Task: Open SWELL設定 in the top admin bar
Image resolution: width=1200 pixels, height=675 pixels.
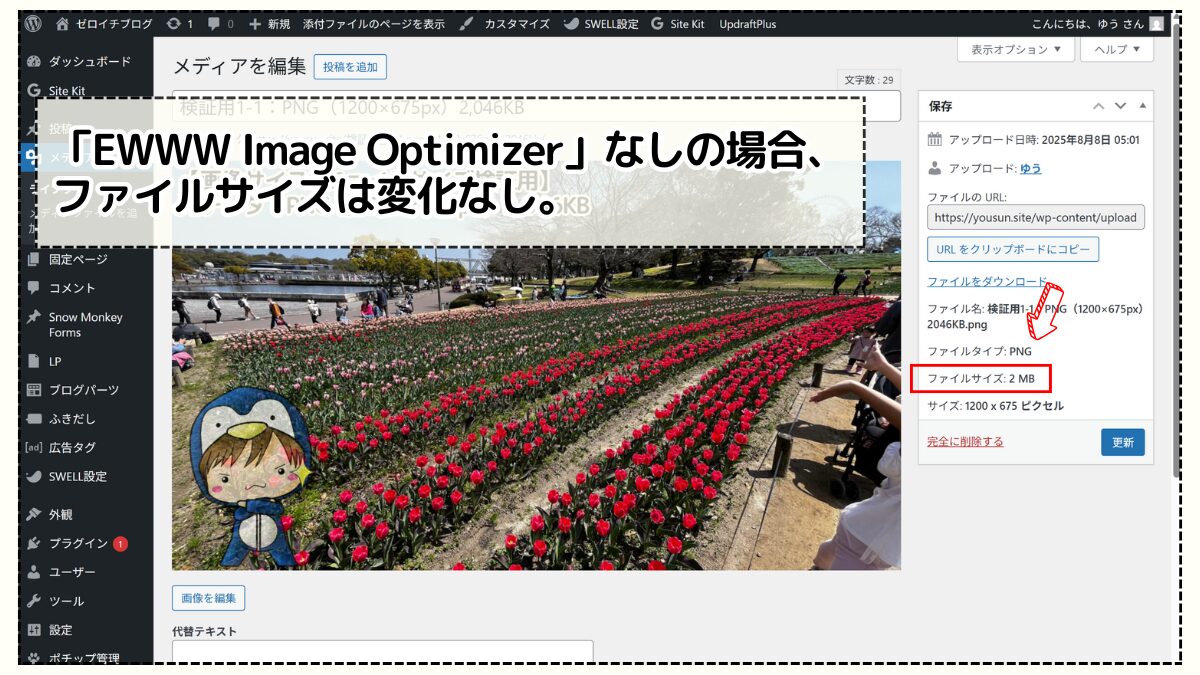Action: 600,24
